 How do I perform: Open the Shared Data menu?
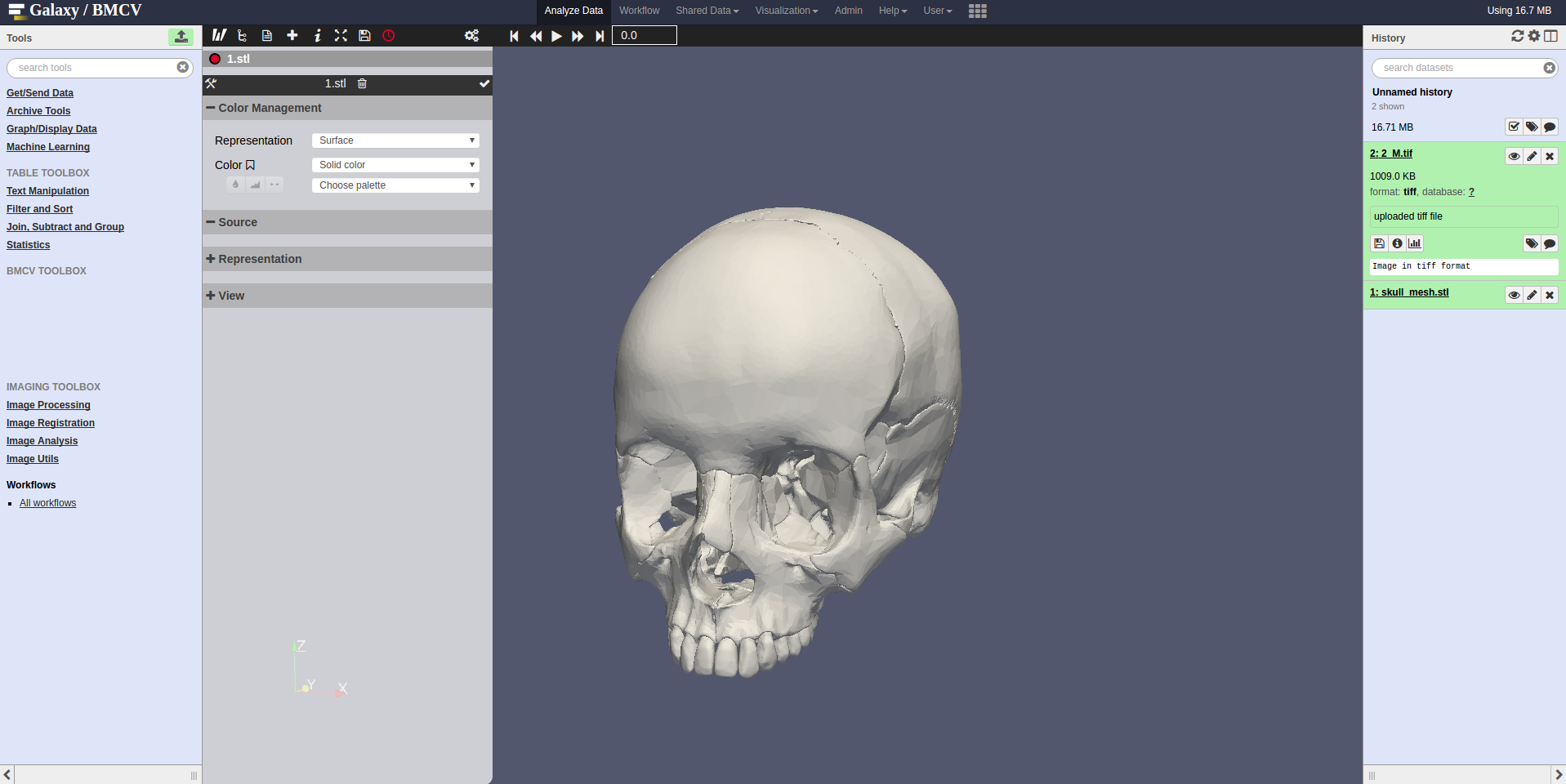[706, 11]
